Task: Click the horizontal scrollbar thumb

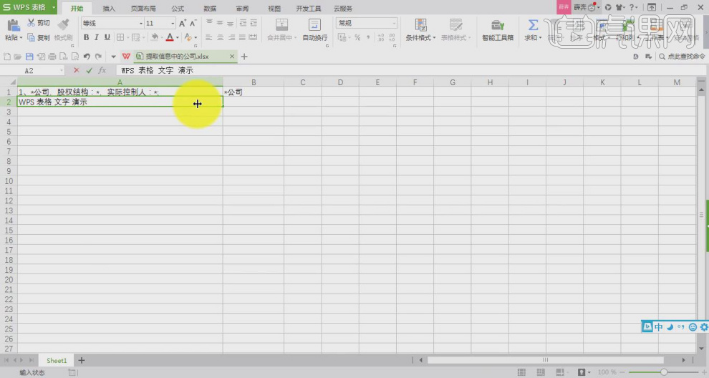Action: (x=545, y=360)
